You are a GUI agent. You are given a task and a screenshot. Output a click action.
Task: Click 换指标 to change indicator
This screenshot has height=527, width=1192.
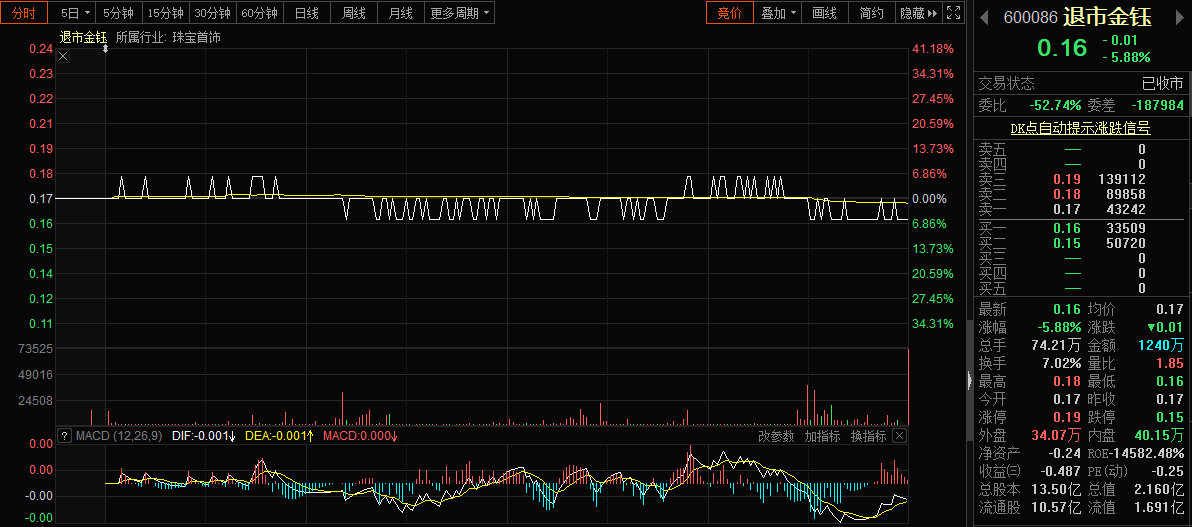867,436
